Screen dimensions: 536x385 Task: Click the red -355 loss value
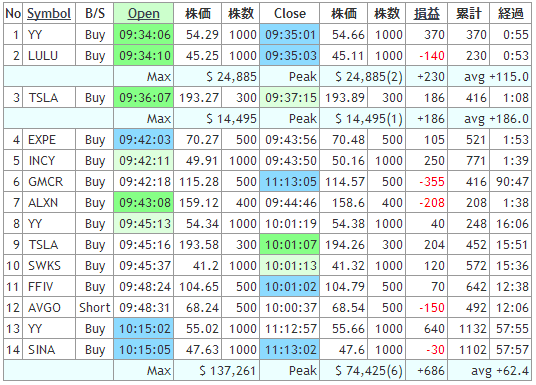432,182
